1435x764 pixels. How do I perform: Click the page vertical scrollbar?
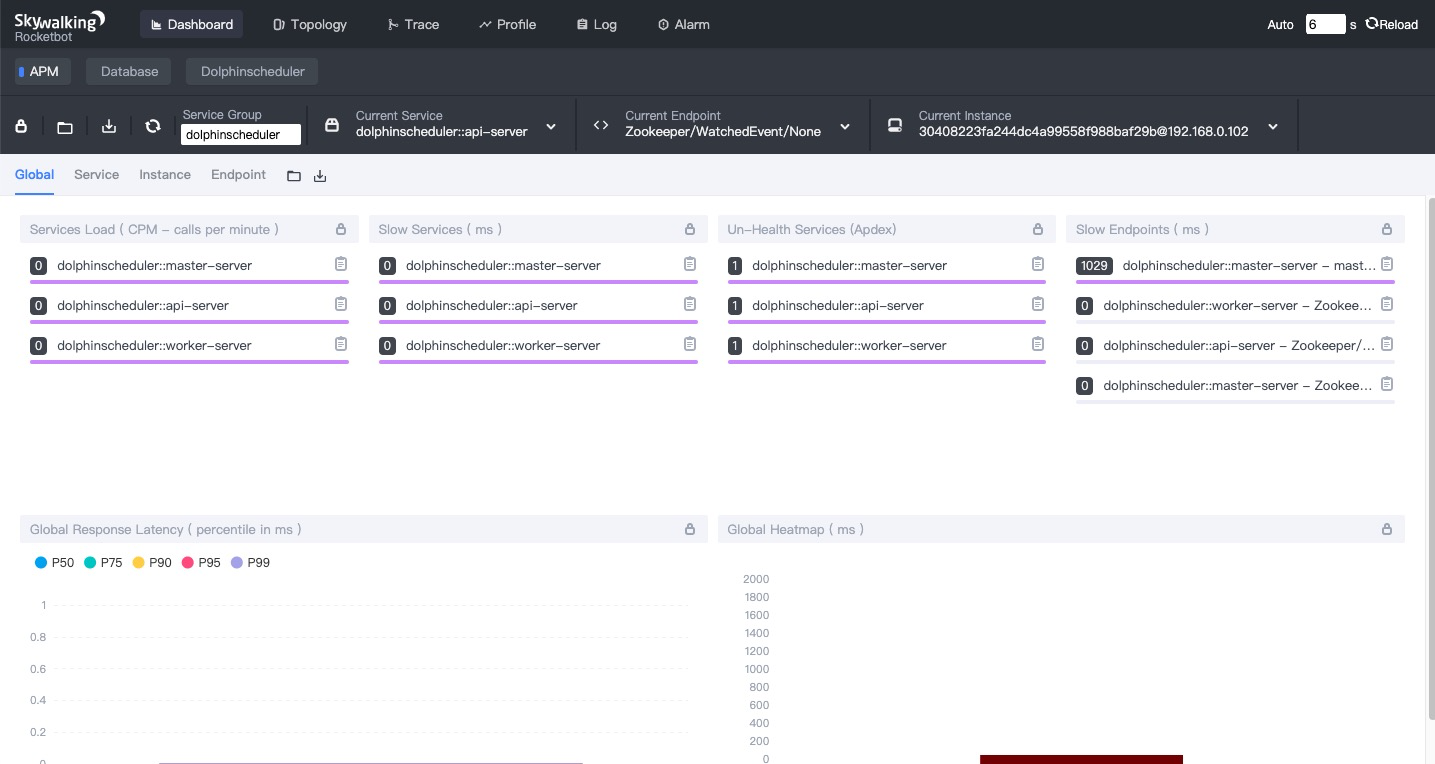click(x=1430, y=457)
